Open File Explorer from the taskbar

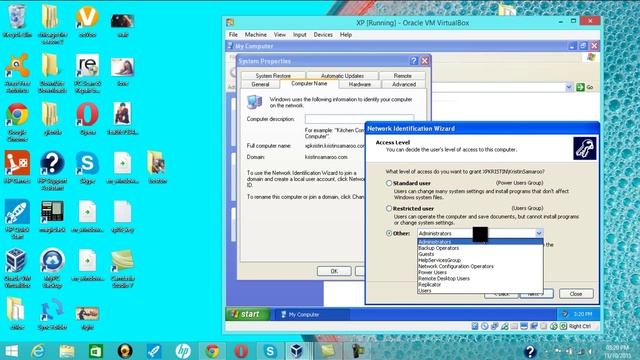67,351
